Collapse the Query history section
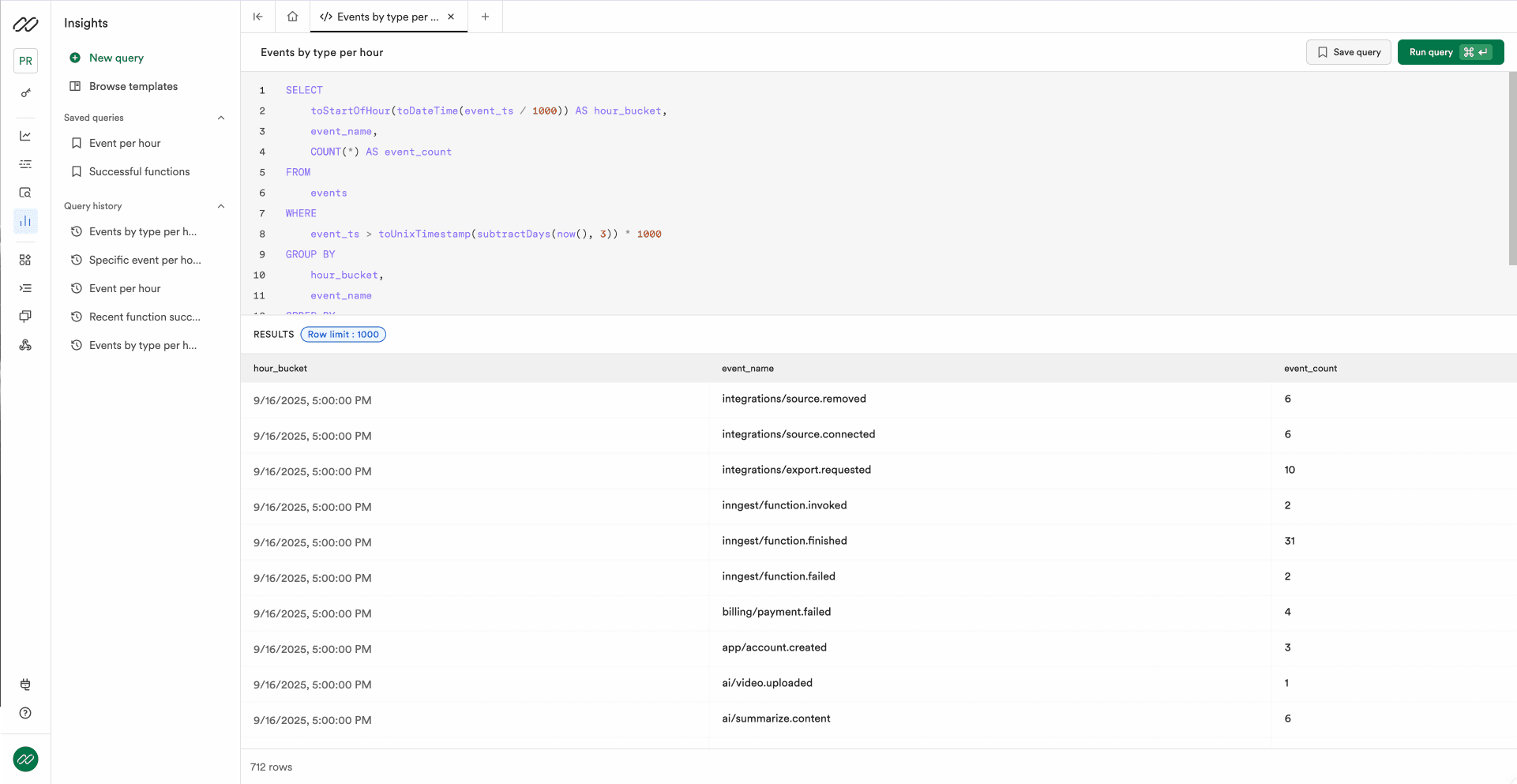 [221, 206]
